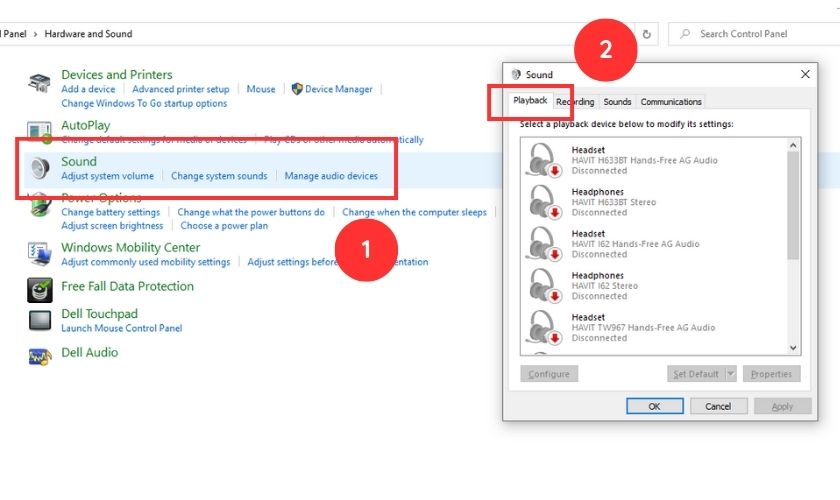The height and width of the screenshot is (500, 840).
Task: Open the Dell Audio link
Action: click(89, 352)
